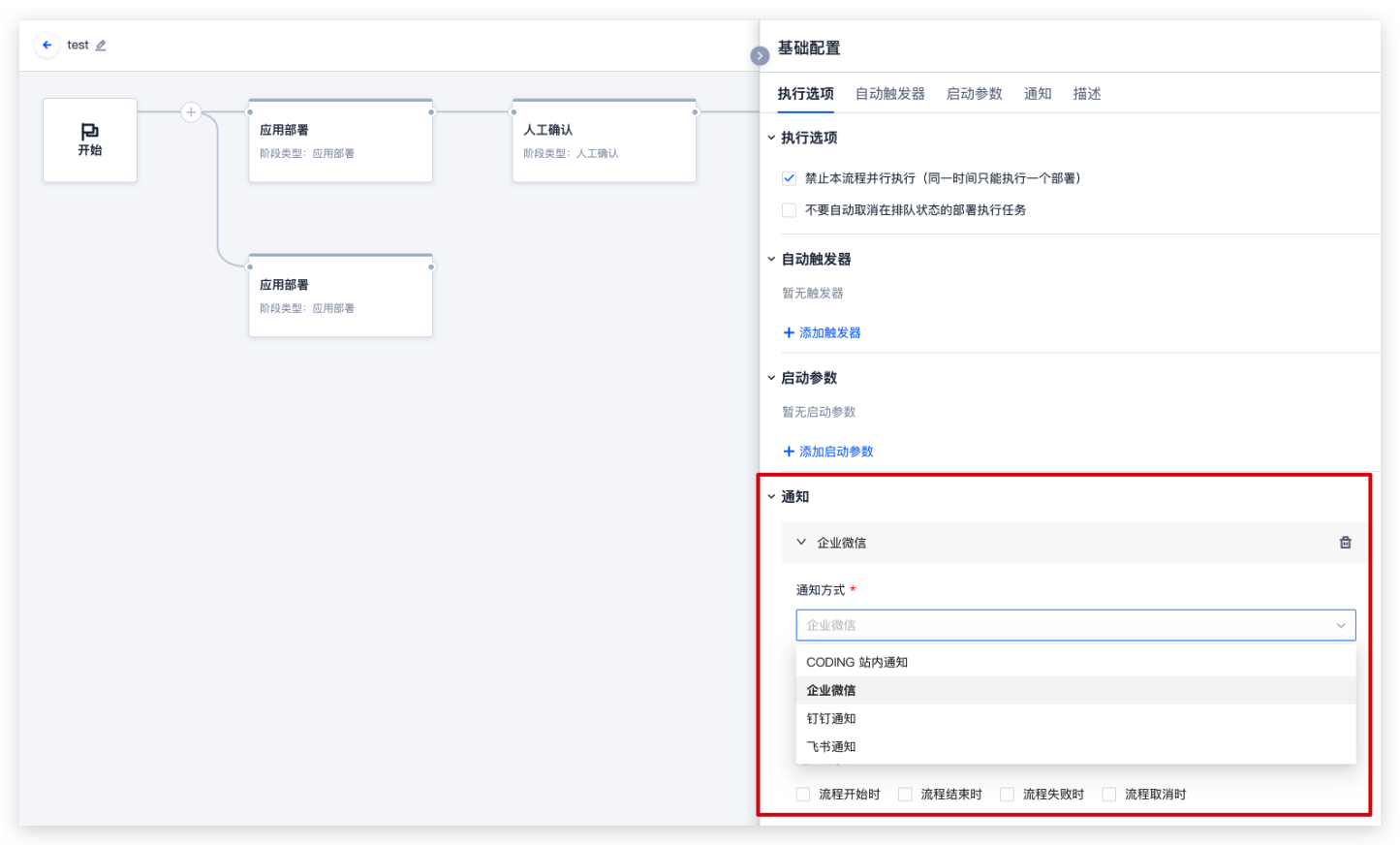Switch to the 通知 tab
Image resolution: width=1400 pixels, height=845 pixels.
click(1038, 94)
